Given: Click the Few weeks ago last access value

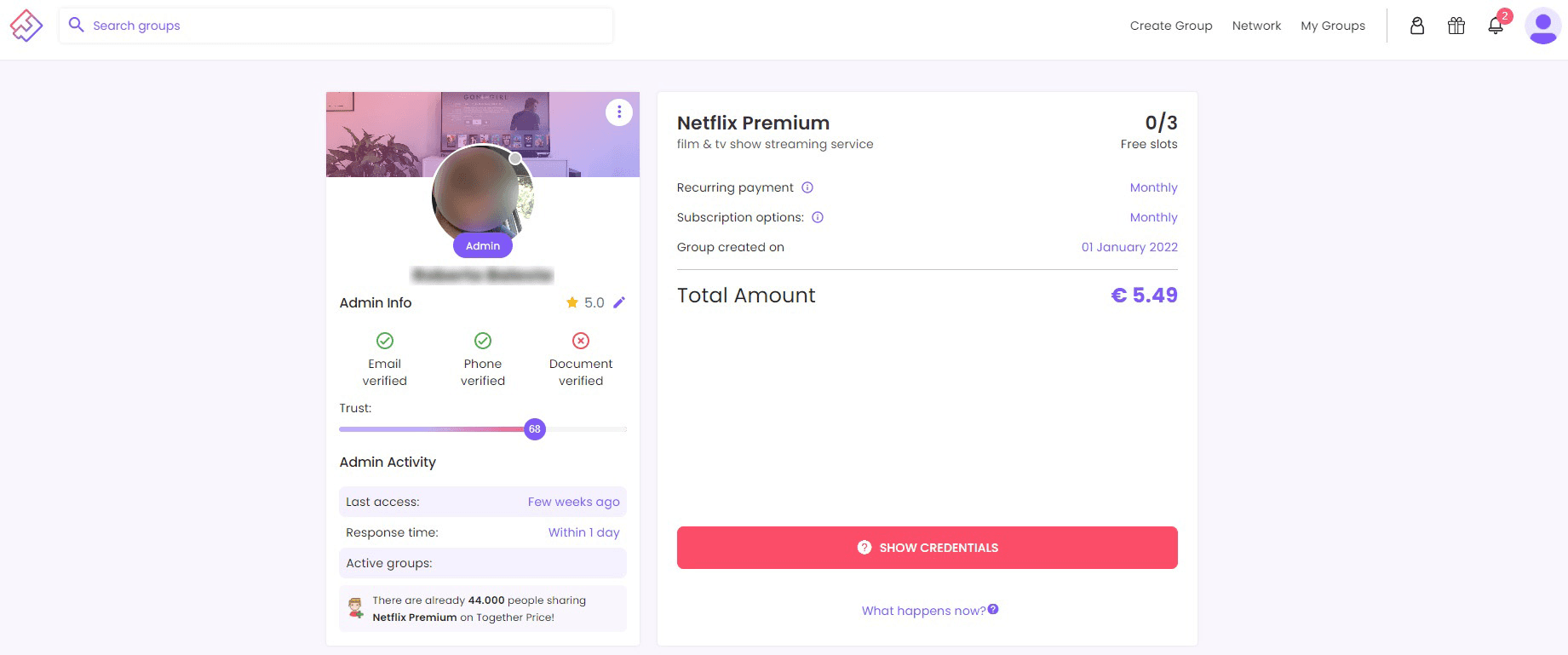Looking at the screenshot, I should click(573, 502).
